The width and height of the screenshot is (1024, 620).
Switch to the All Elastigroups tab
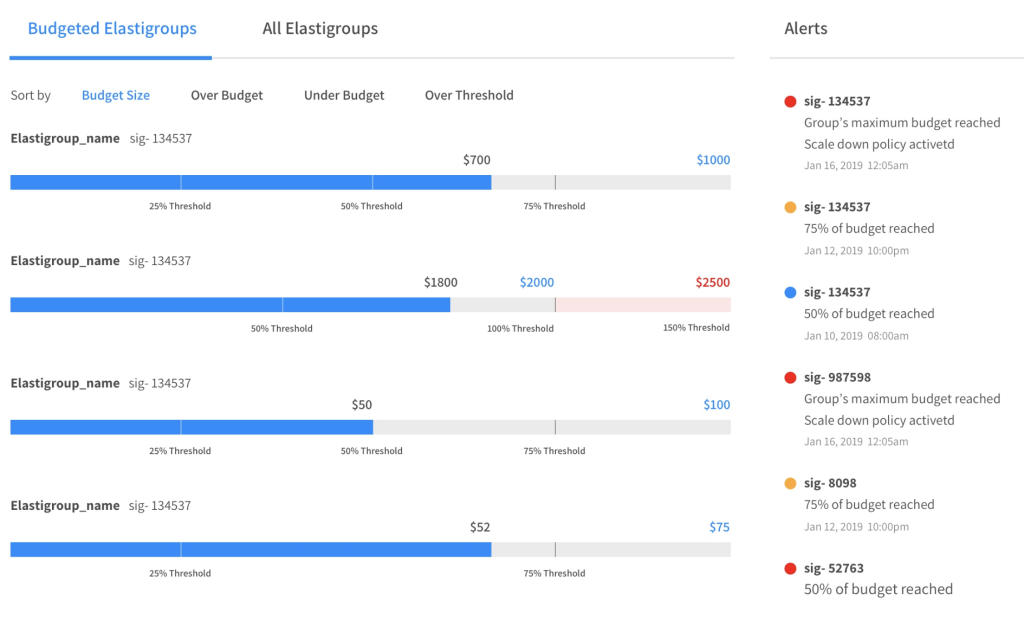(x=320, y=29)
